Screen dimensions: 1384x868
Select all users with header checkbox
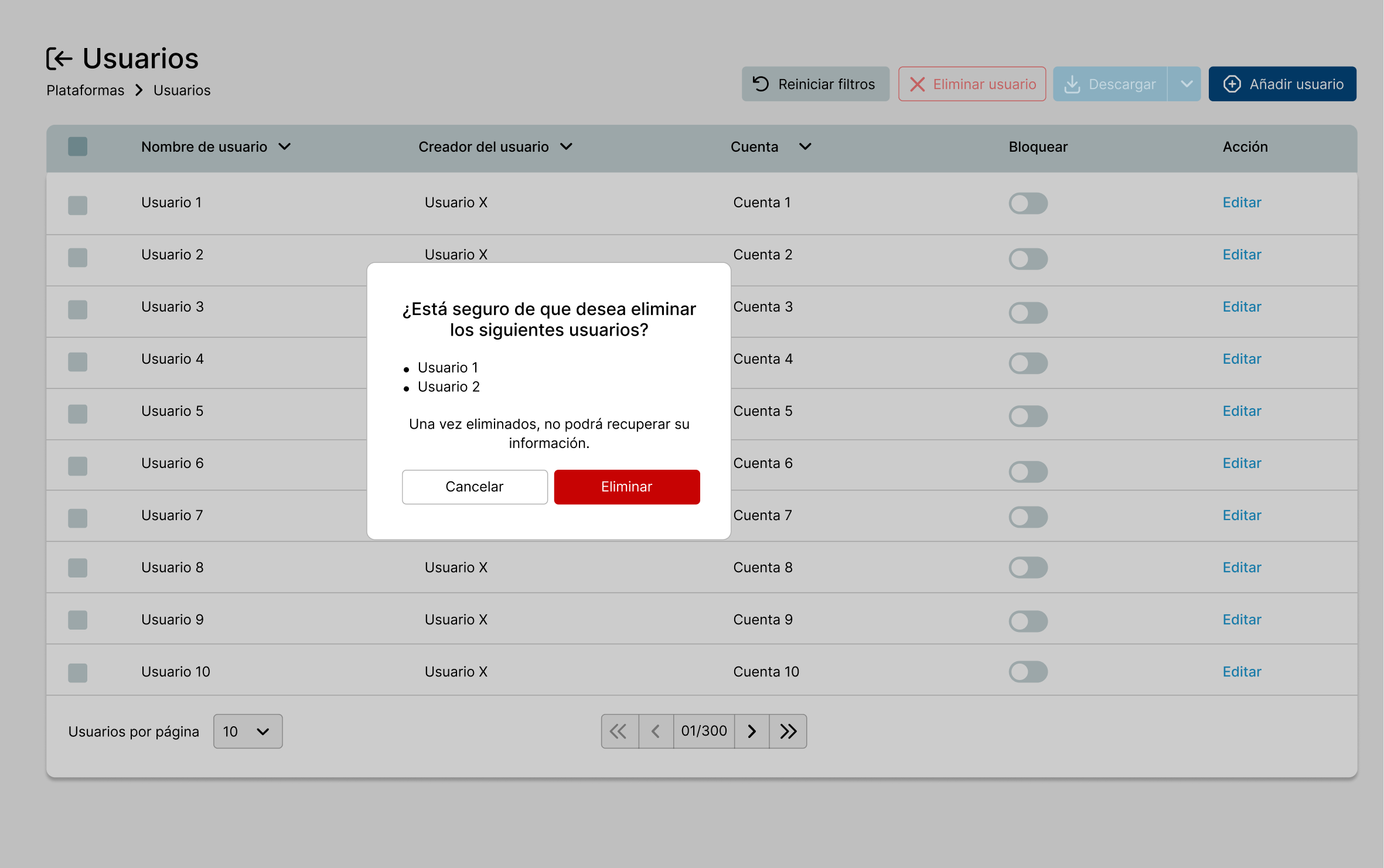click(x=77, y=146)
